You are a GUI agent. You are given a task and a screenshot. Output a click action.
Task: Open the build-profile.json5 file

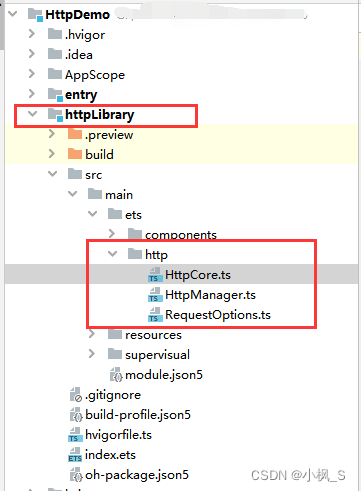point(138,415)
